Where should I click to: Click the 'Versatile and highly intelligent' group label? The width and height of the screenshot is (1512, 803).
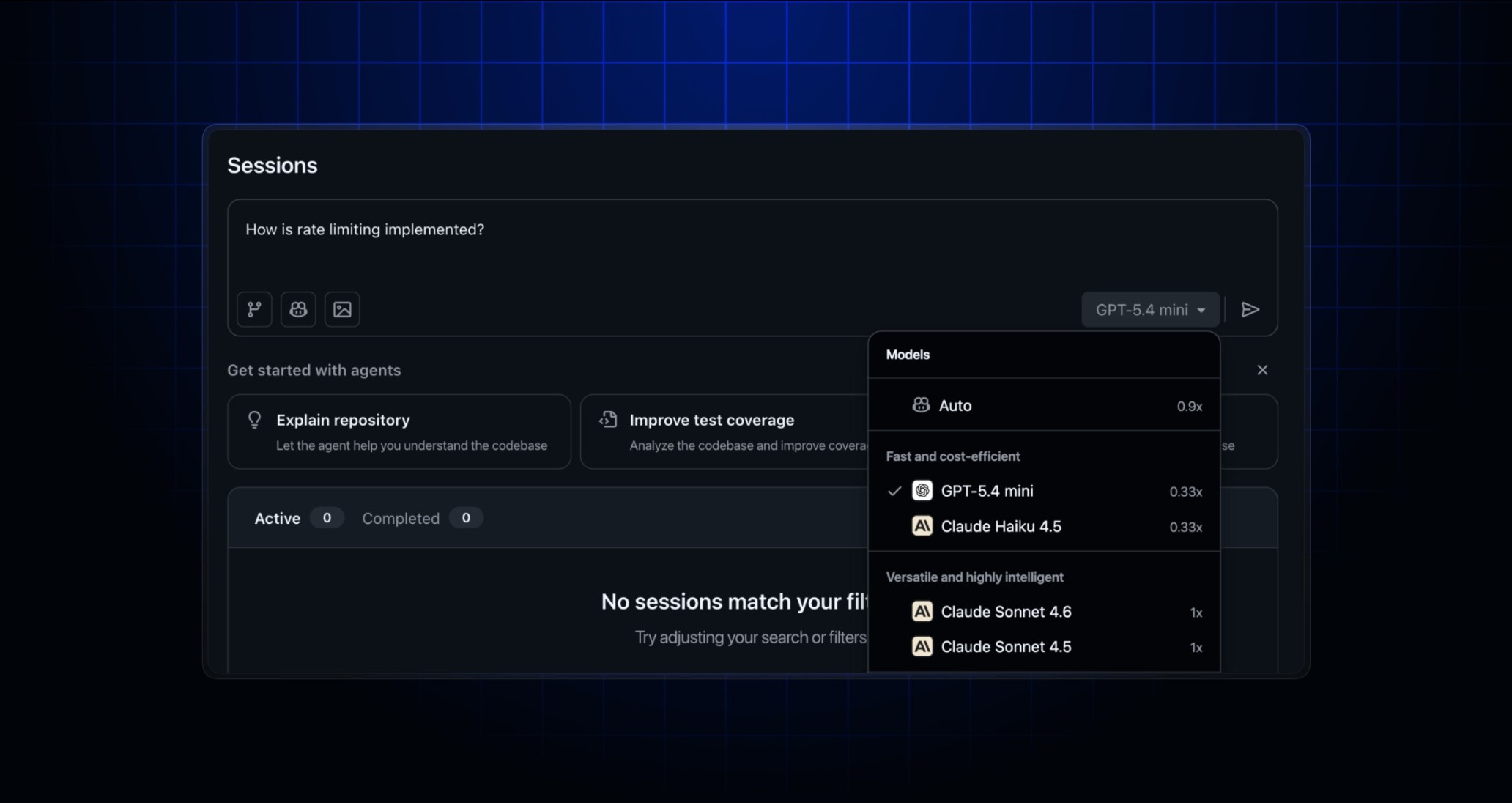(x=975, y=577)
